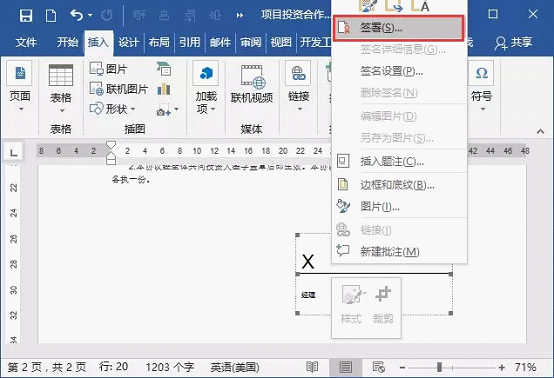Viewport: 554px width, 378px height.
Task: Click the language indicator 英语(美国)
Action: tap(235, 367)
